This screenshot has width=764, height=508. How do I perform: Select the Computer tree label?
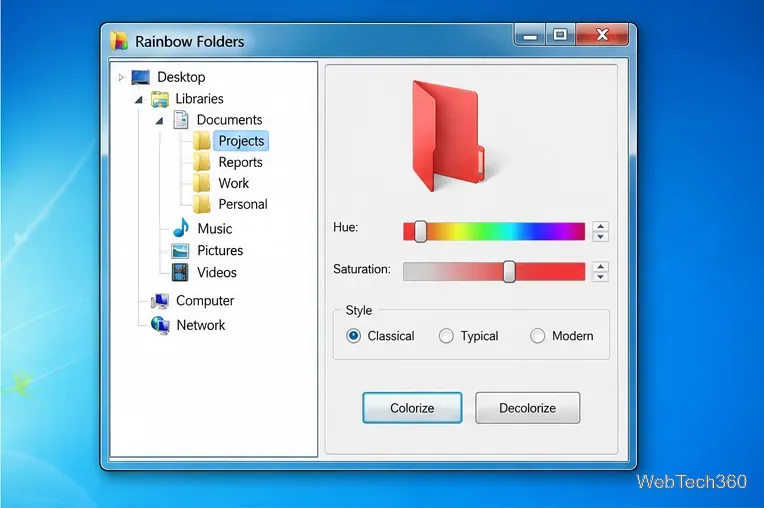coord(205,301)
